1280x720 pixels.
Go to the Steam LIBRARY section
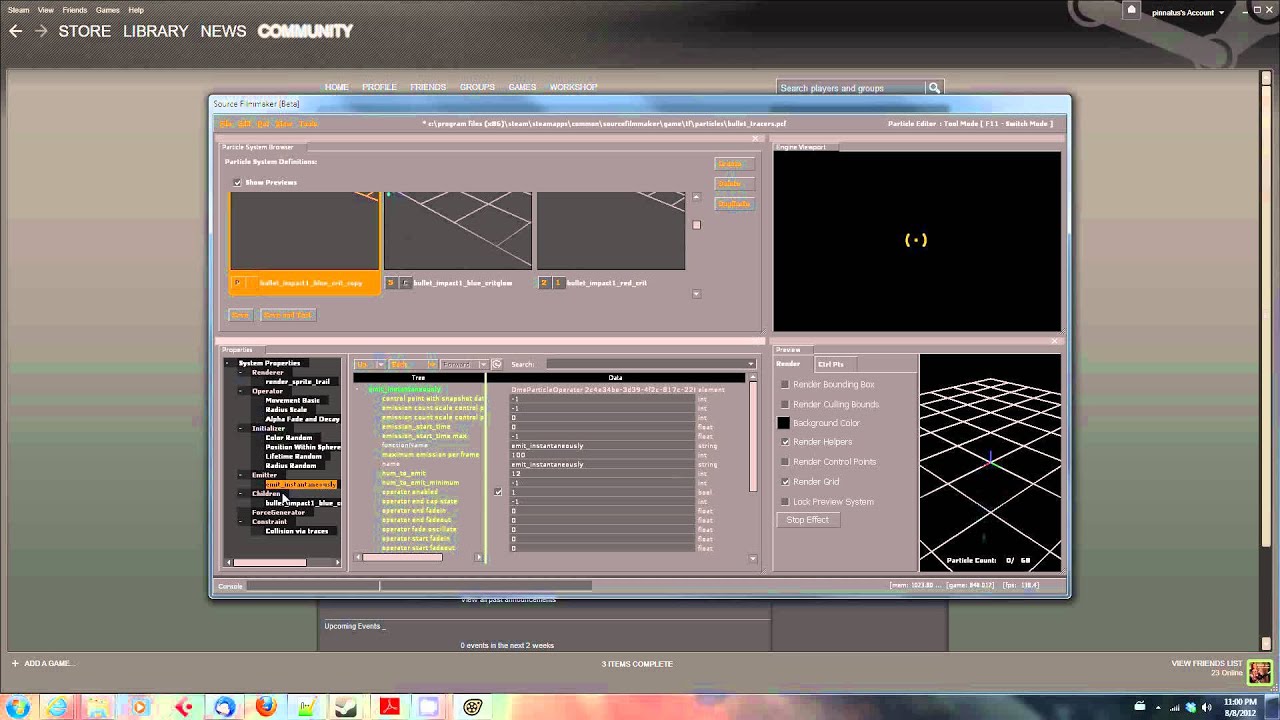click(x=155, y=31)
